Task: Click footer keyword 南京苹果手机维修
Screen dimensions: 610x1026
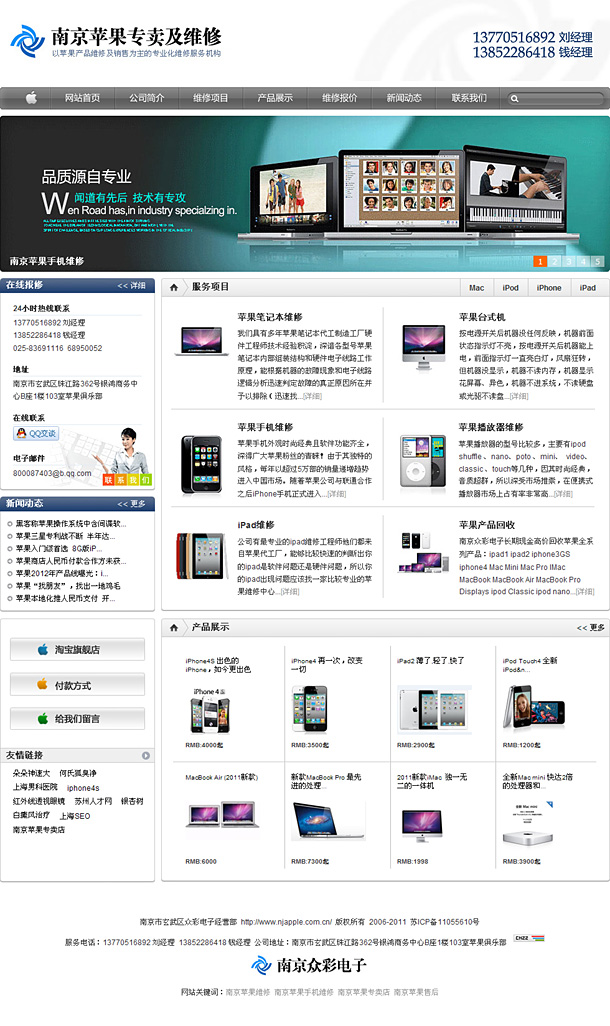Action: (304, 993)
